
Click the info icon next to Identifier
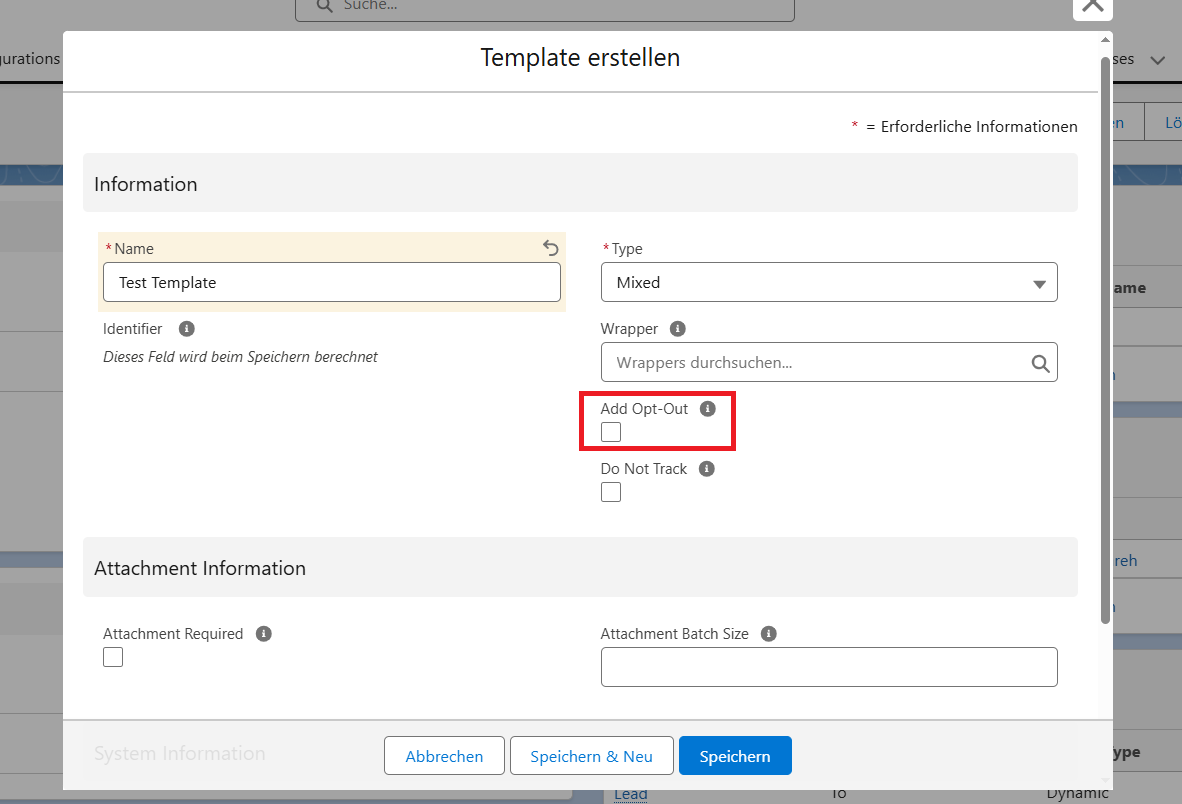[x=186, y=329]
